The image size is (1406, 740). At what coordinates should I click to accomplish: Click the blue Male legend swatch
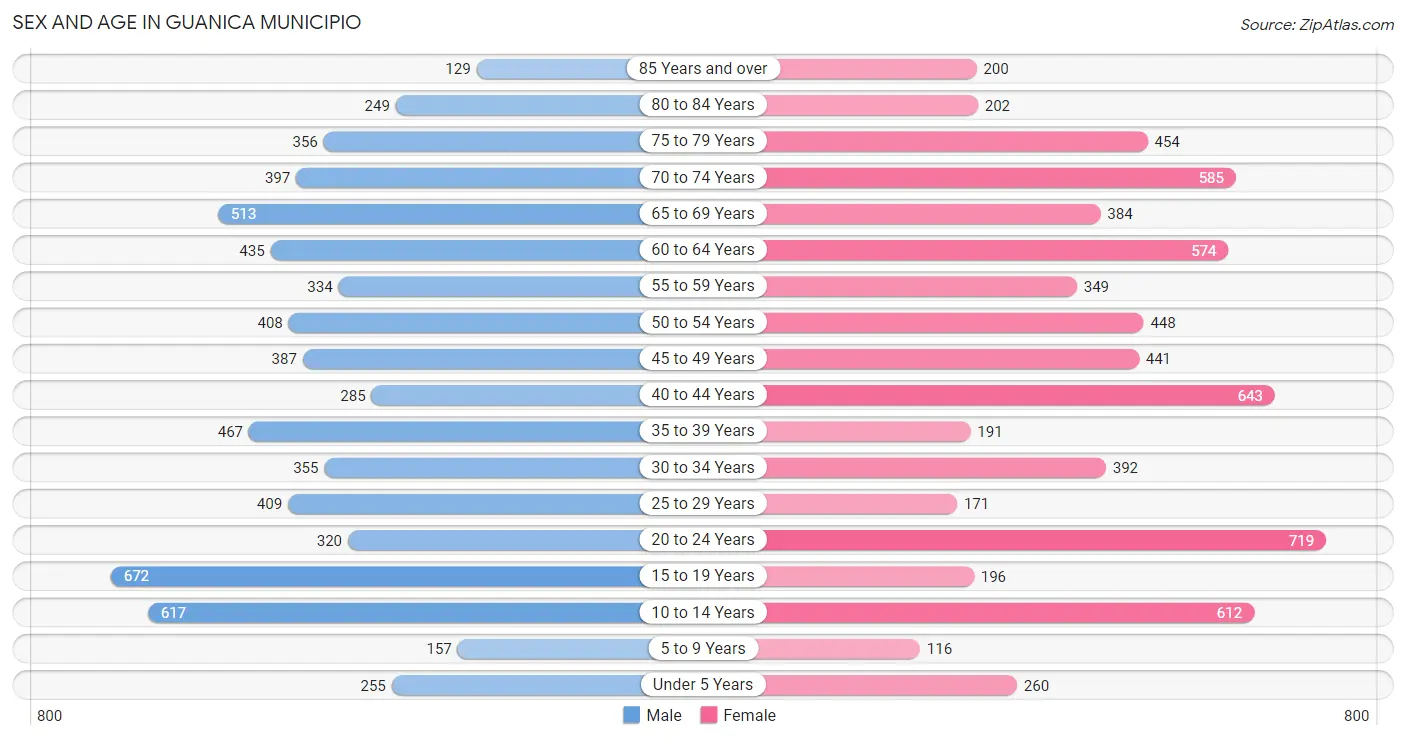tap(631, 715)
